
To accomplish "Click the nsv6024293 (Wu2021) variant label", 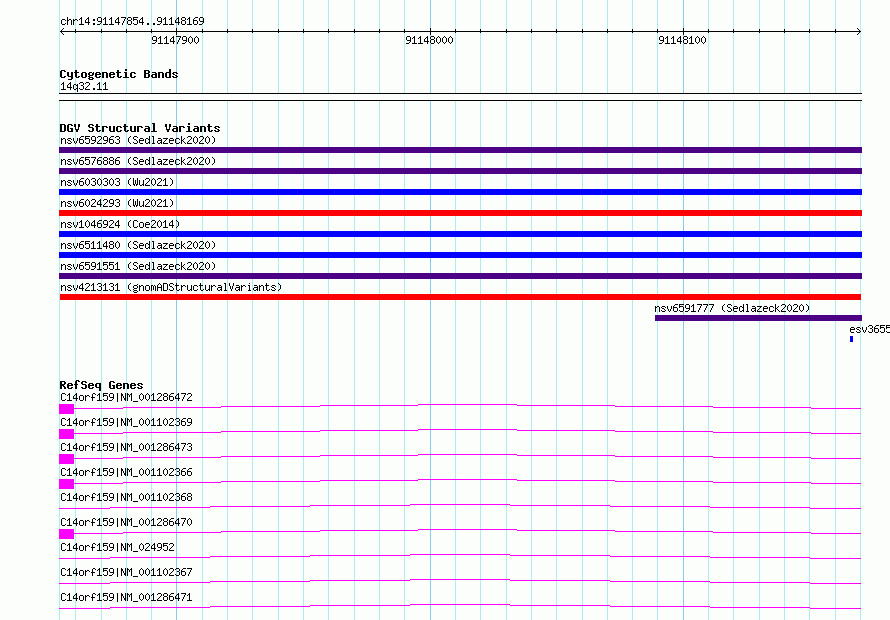I will 117,203.
